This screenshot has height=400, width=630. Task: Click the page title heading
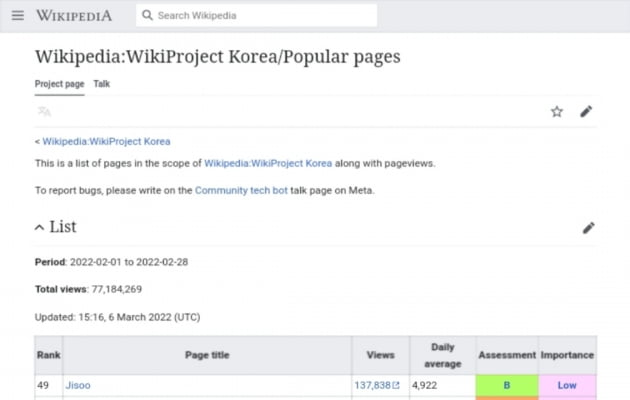coord(218,56)
